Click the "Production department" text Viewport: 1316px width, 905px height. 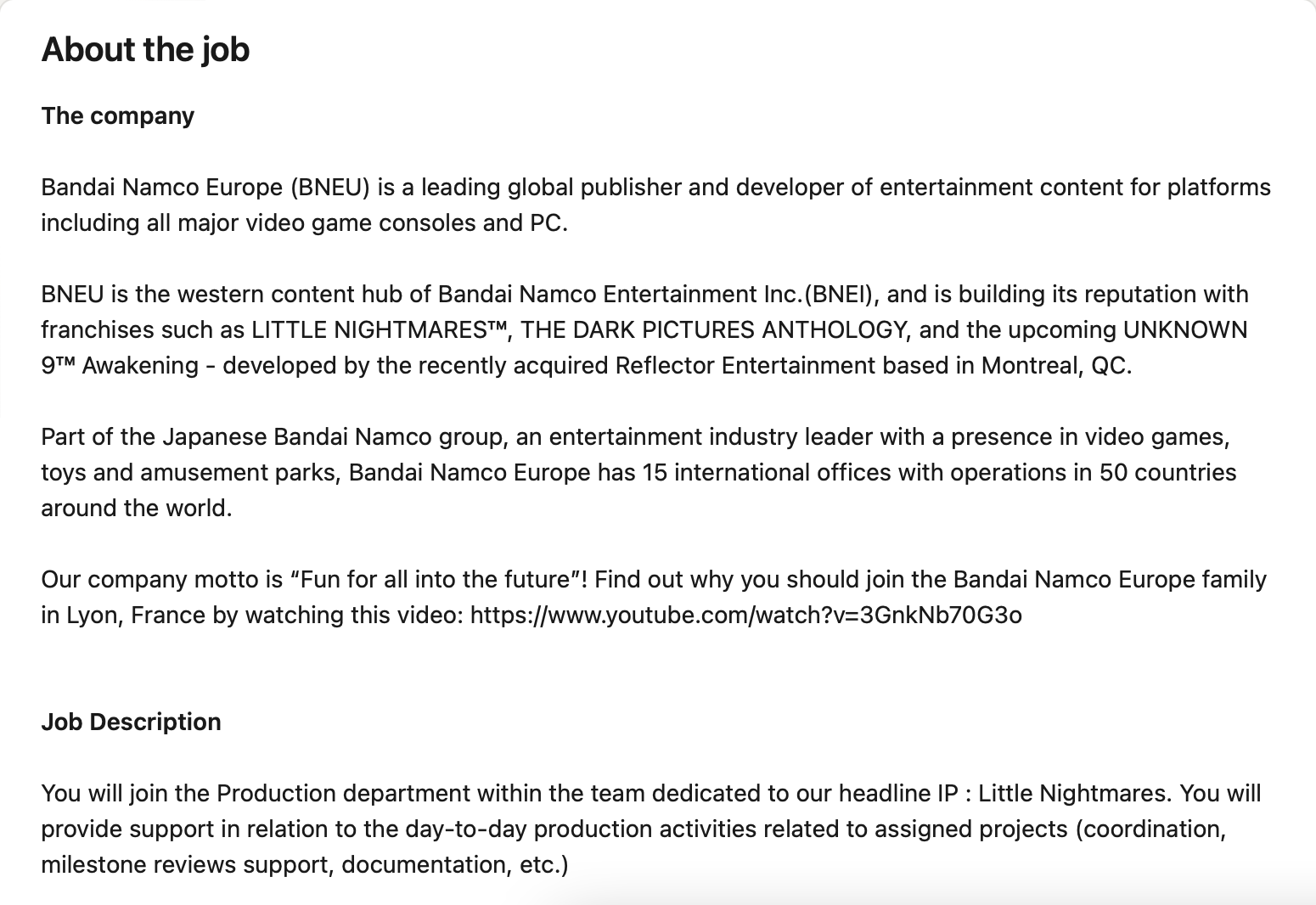[343, 793]
